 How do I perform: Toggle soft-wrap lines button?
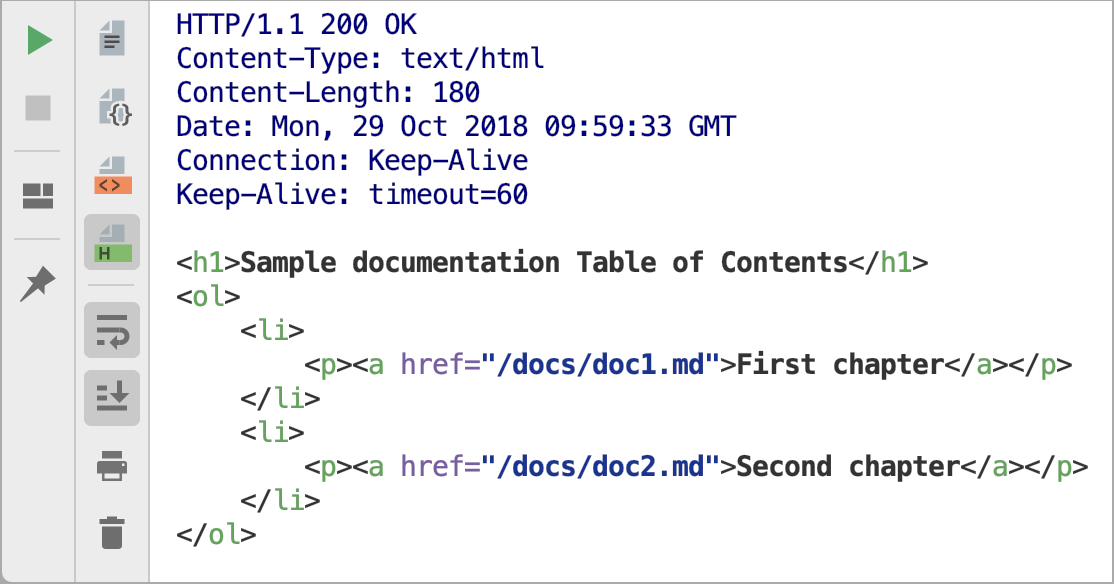pyautogui.click(x=112, y=330)
